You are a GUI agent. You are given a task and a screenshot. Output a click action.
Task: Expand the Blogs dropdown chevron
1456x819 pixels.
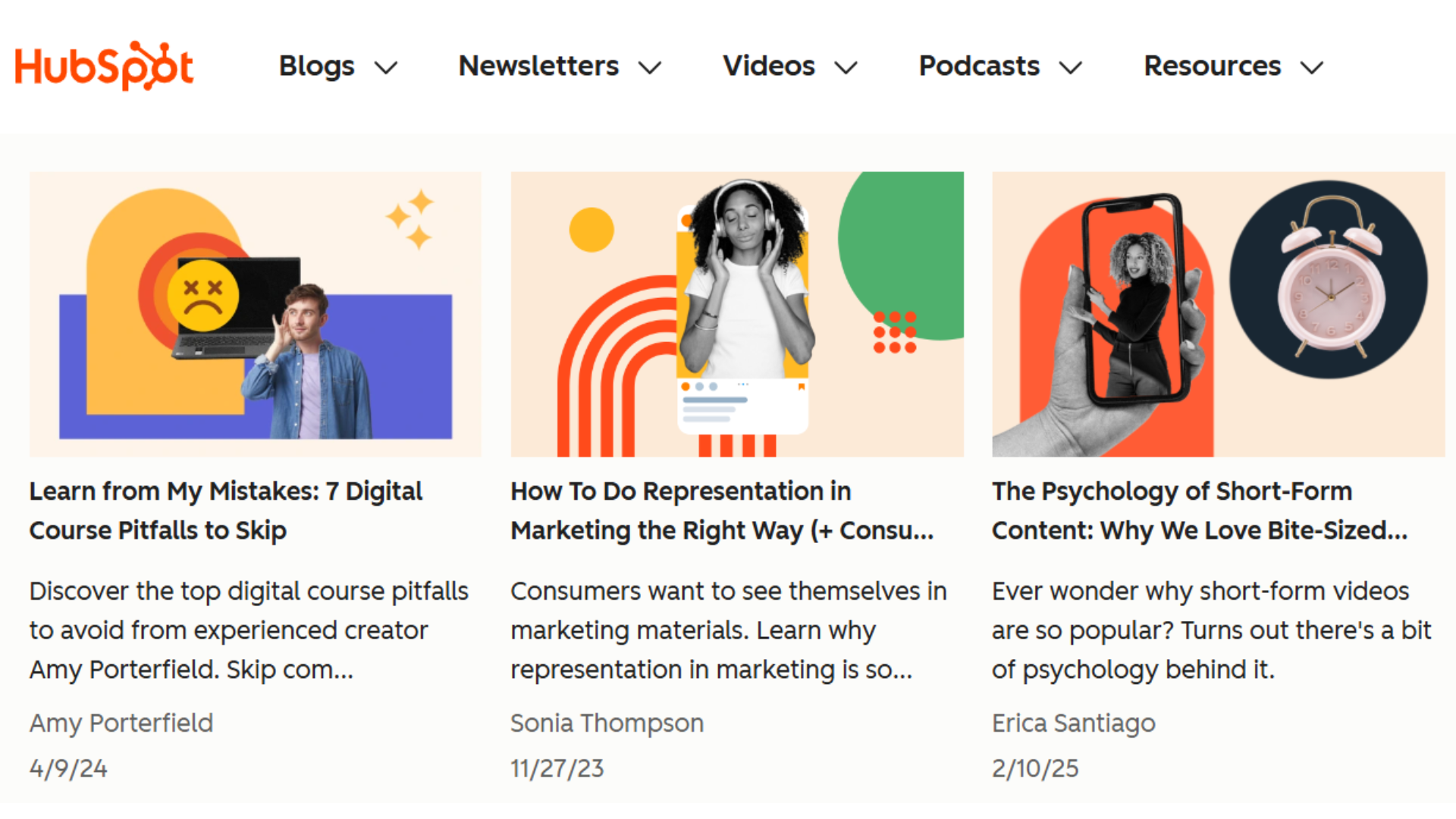386,68
